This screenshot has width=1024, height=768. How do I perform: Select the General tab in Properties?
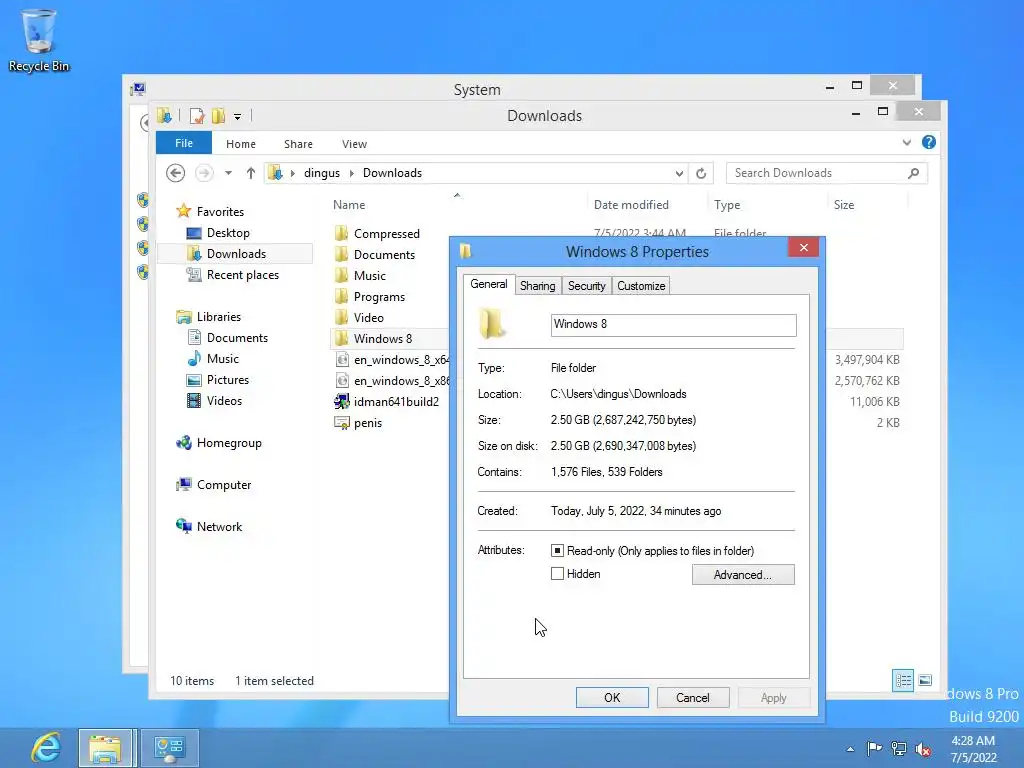(489, 284)
